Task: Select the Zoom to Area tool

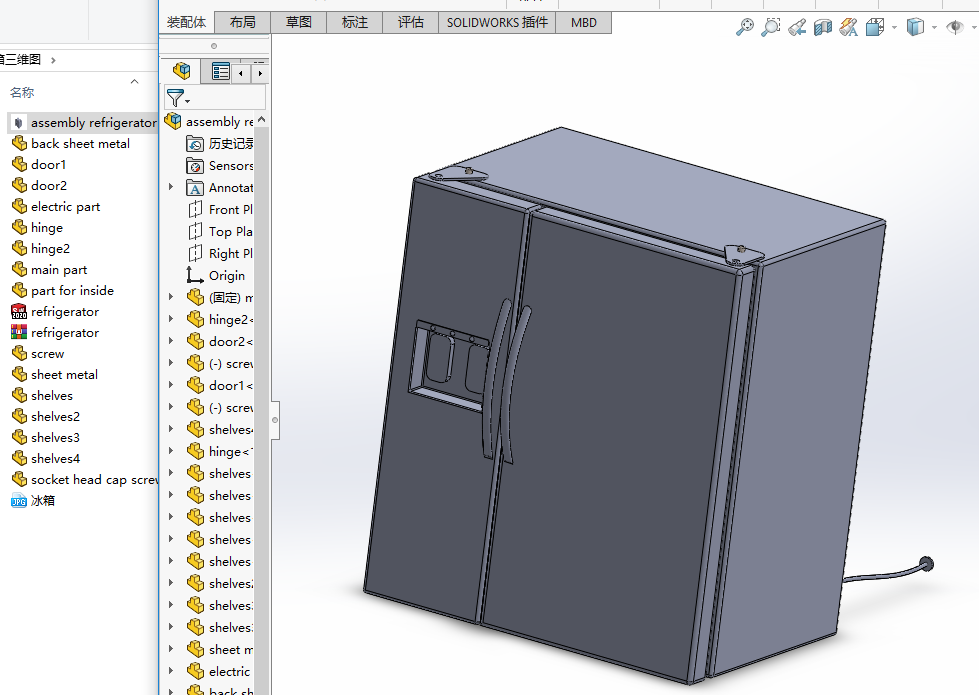Action: click(771, 28)
